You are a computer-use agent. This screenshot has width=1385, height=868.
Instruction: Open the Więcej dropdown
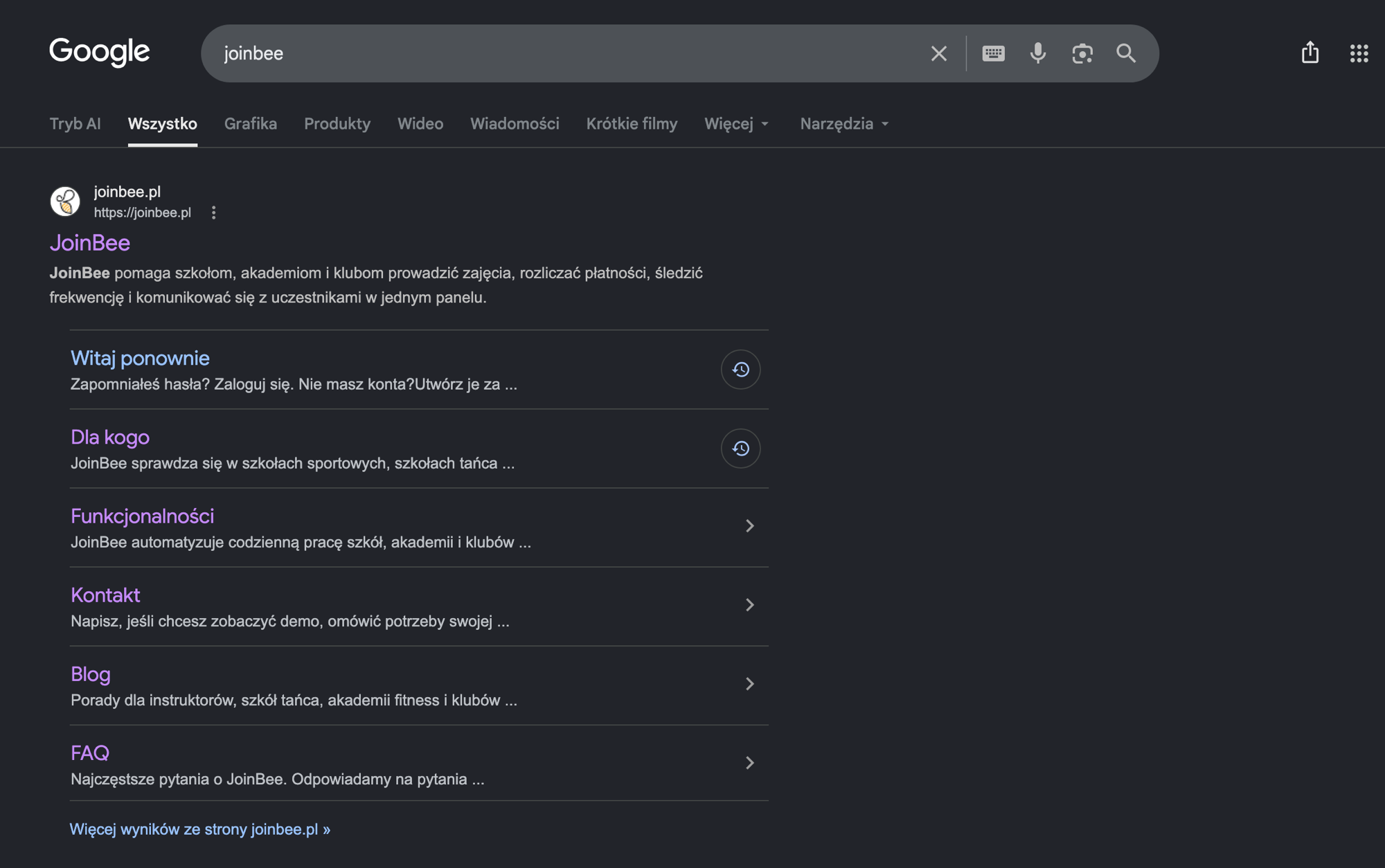737,124
